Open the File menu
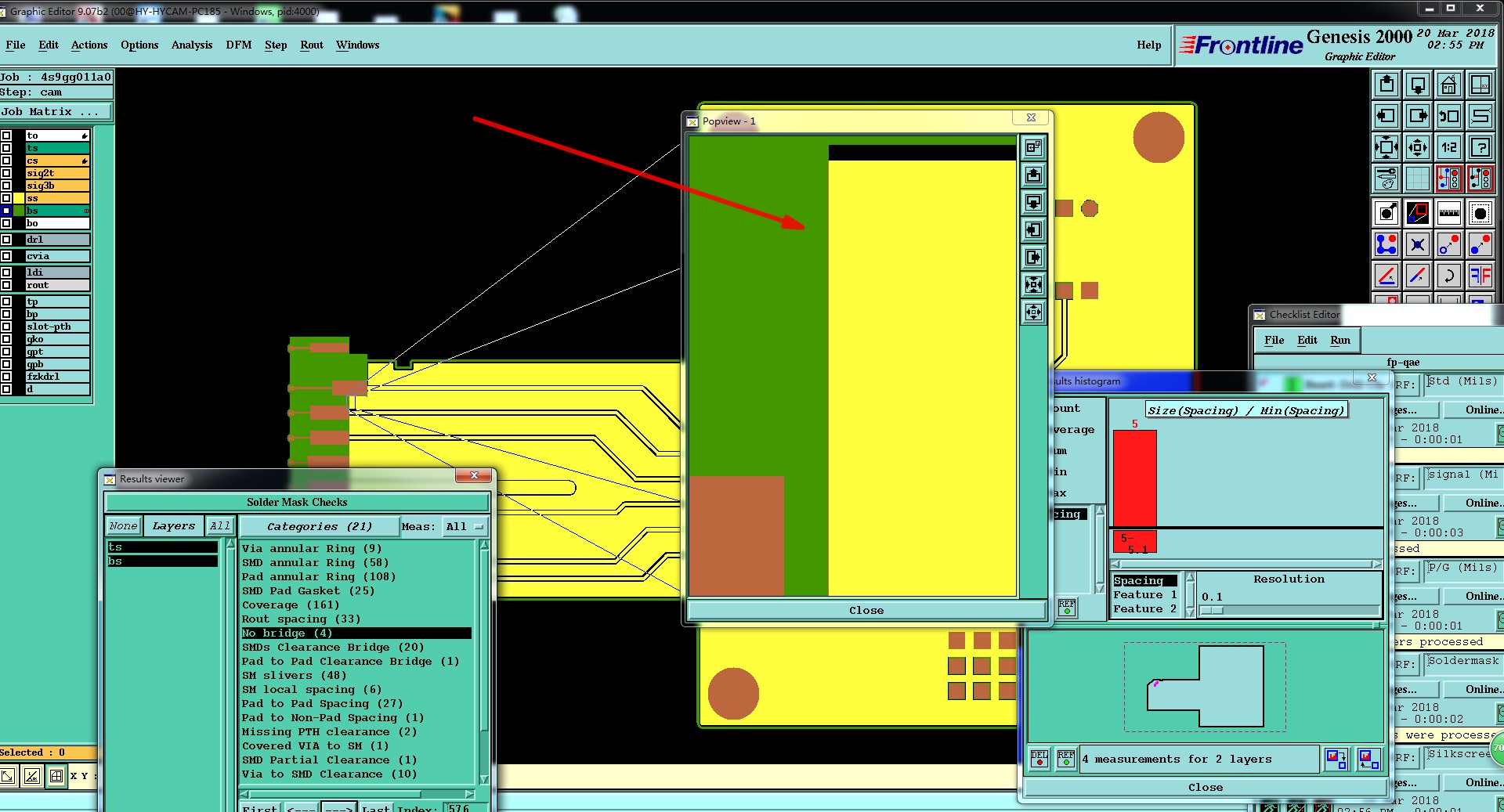1504x812 pixels. (15, 45)
